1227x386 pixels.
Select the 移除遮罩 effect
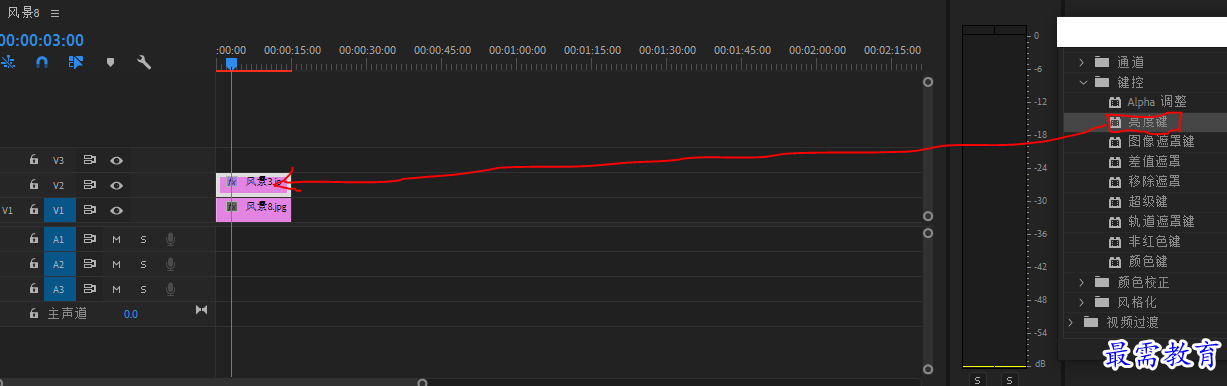(x=1154, y=182)
